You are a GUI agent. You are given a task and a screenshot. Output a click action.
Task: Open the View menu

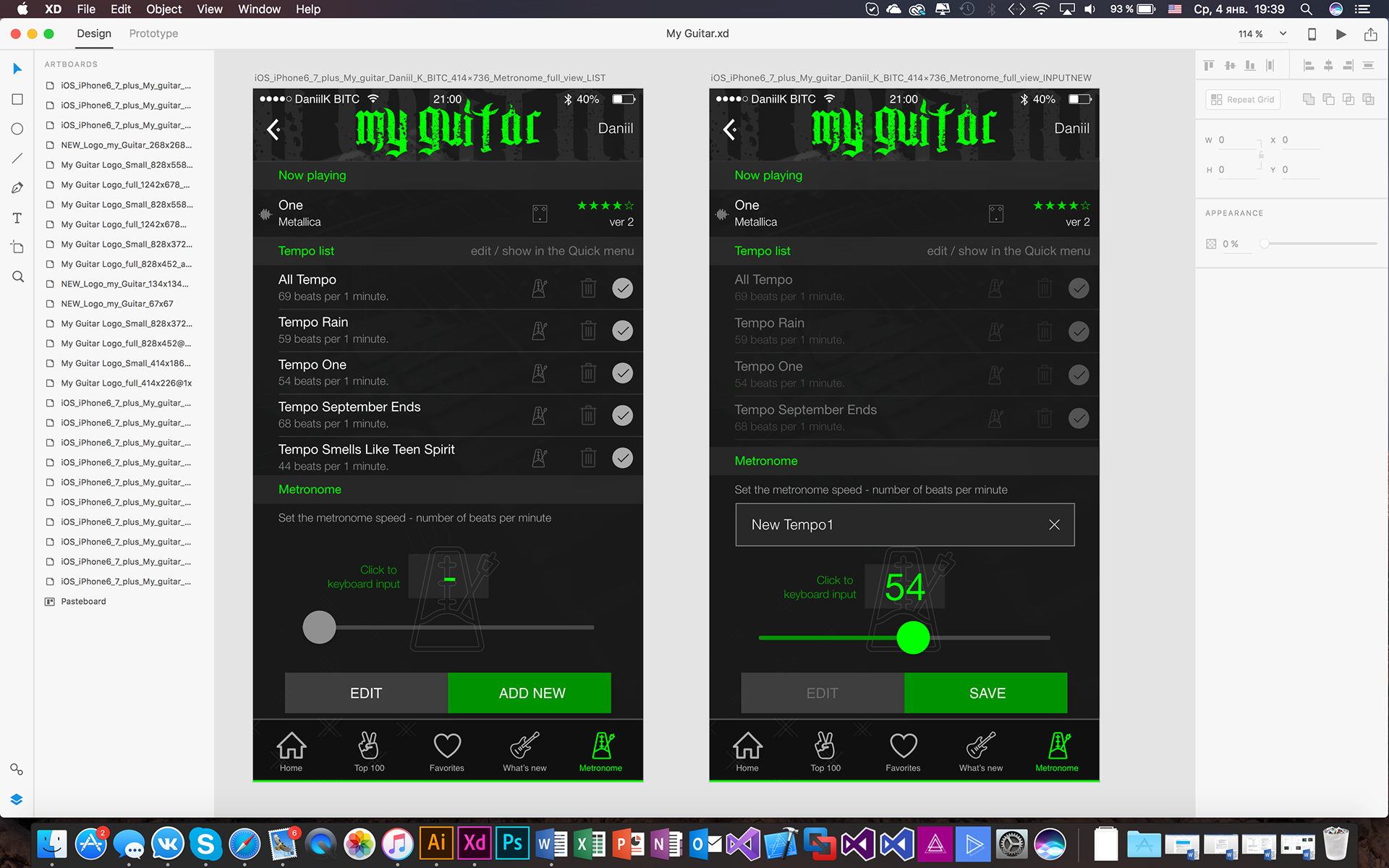tap(210, 9)
